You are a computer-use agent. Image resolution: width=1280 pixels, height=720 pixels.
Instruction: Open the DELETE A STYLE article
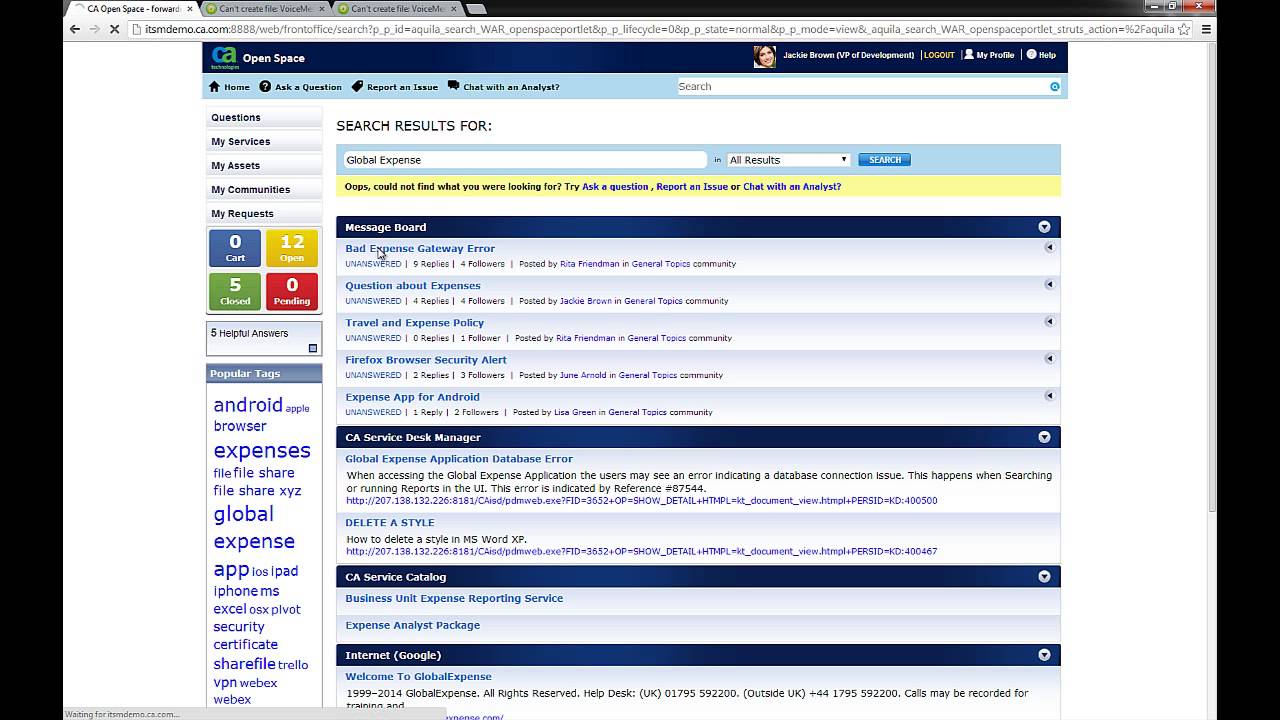[x=390, y=522]
